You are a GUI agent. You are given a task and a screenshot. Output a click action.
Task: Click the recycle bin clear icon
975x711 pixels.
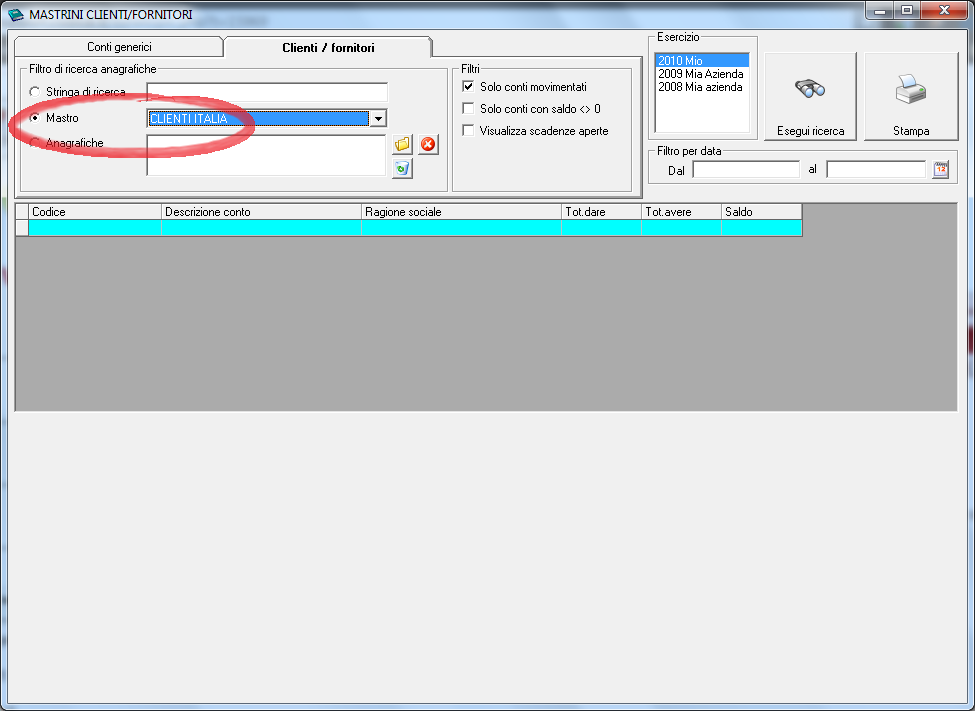coord(402,169)
